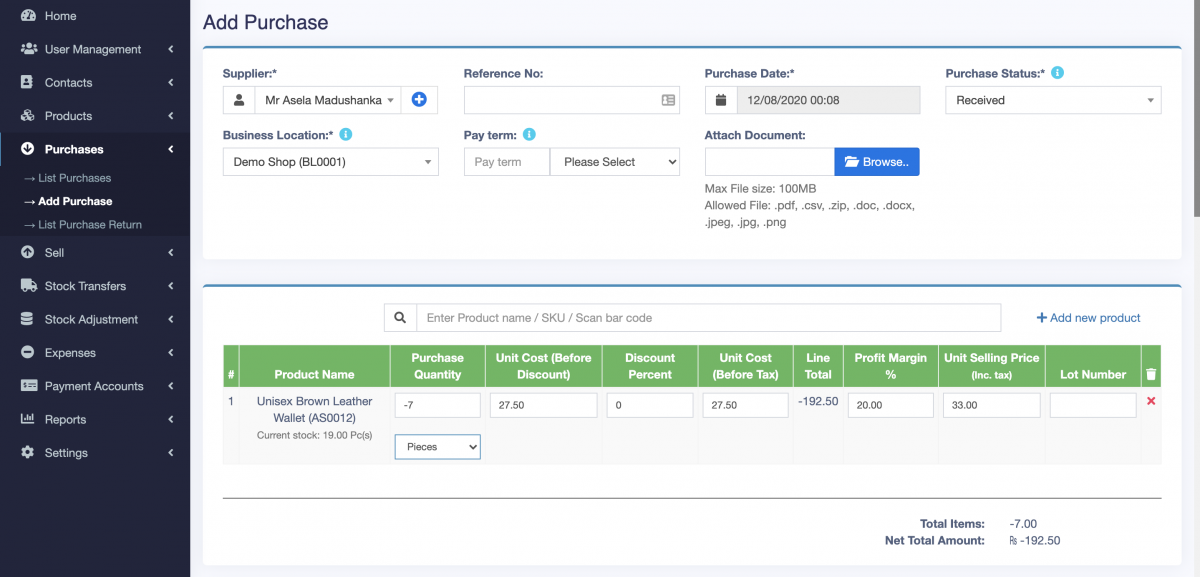Click the Purchases down-arrow circle icon
1200x577 pixels.
coord(27,149)
